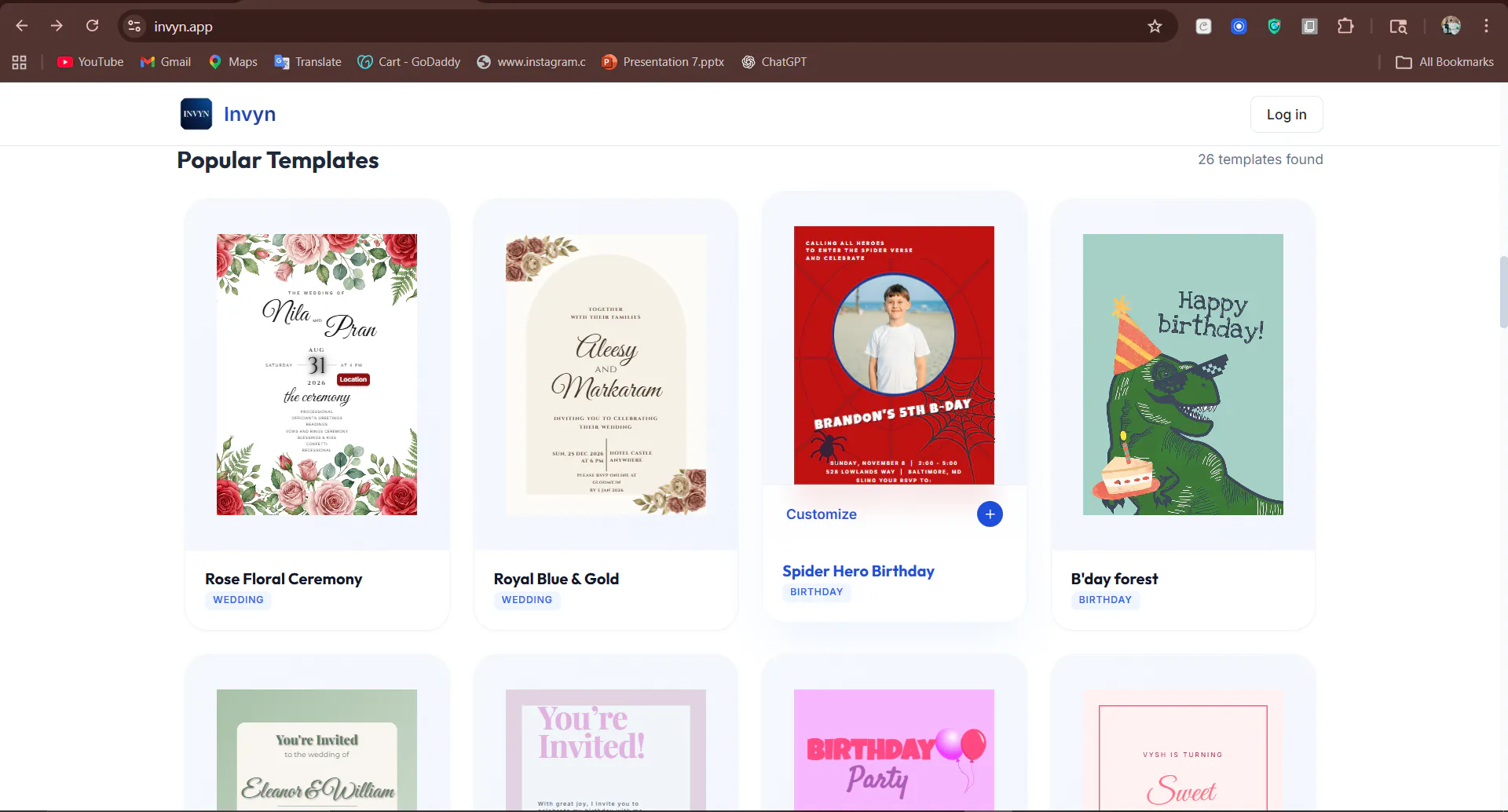1508x812 pixels.
Task: Open the B'day forest template title
Action: 1115,579
